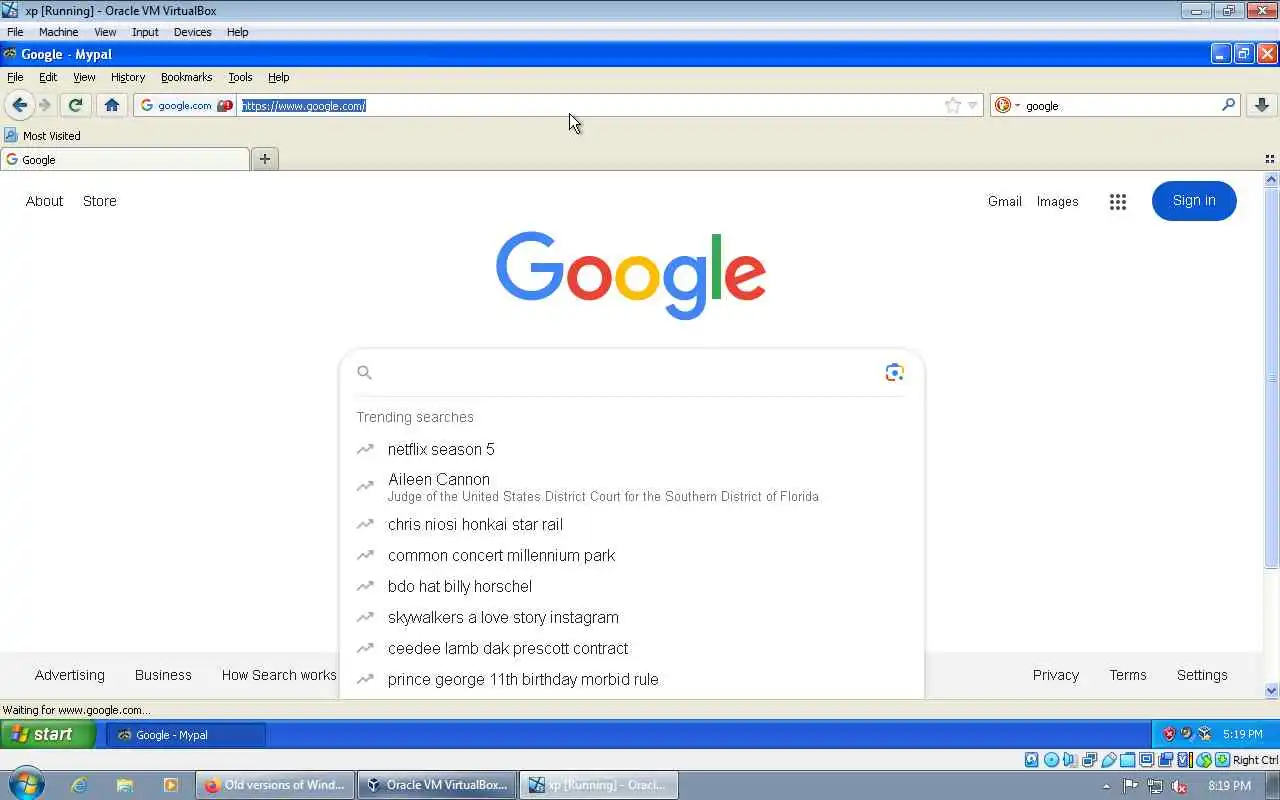The height and width of the screenshot is (800, 1280).
Task: Click the Sign in button
Action: point(1194,201)
